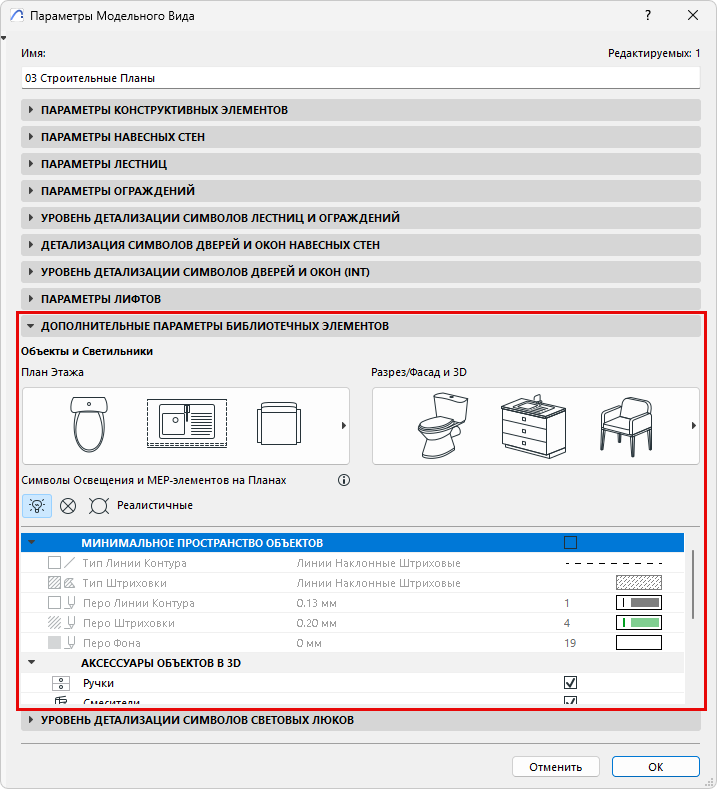The image size is (717, 789).
Task: Open the help question mark button
Action: (x=648, y=16)
